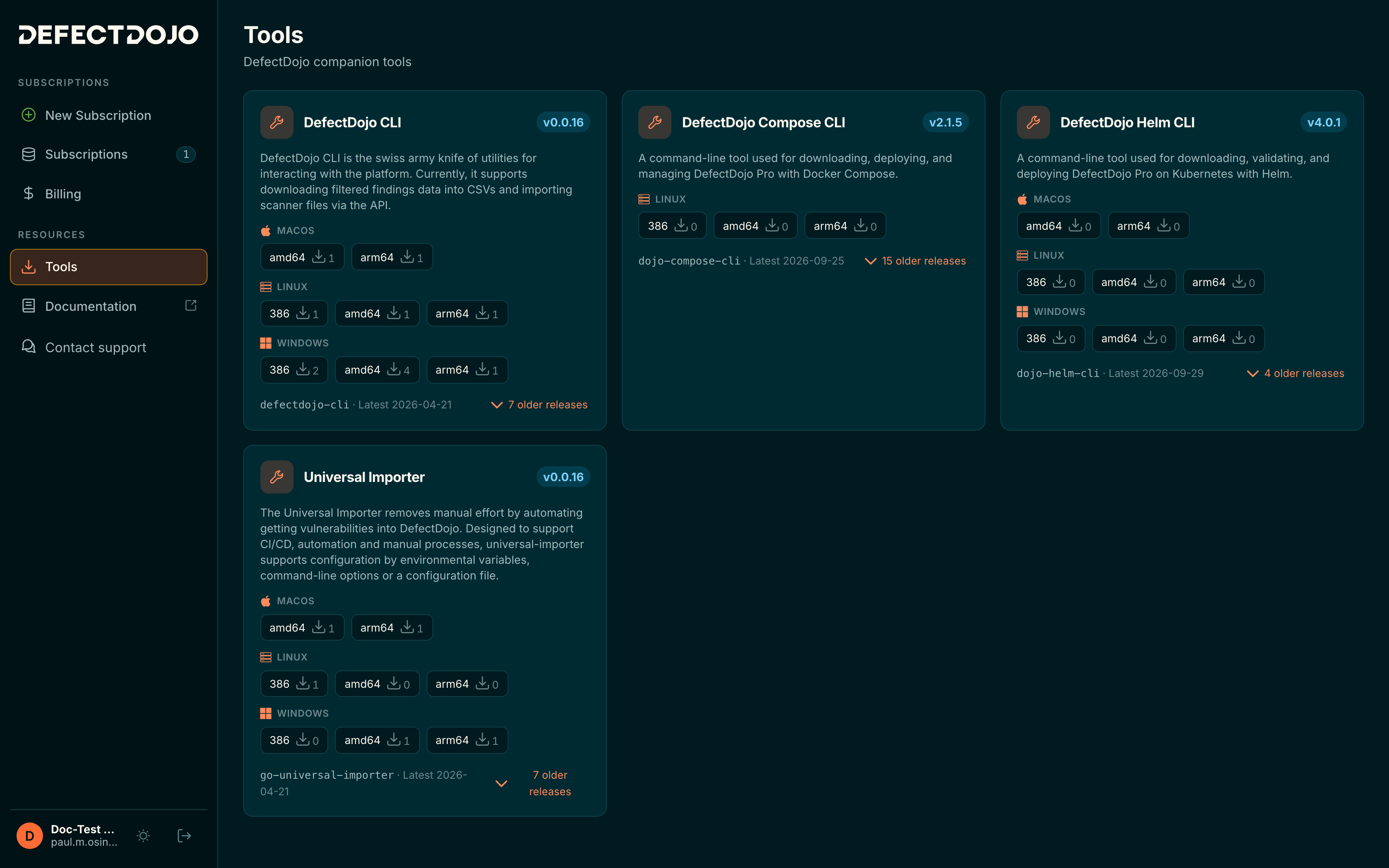Expand 7 older releases for DefectDojo CLI

tap(539, 405)
